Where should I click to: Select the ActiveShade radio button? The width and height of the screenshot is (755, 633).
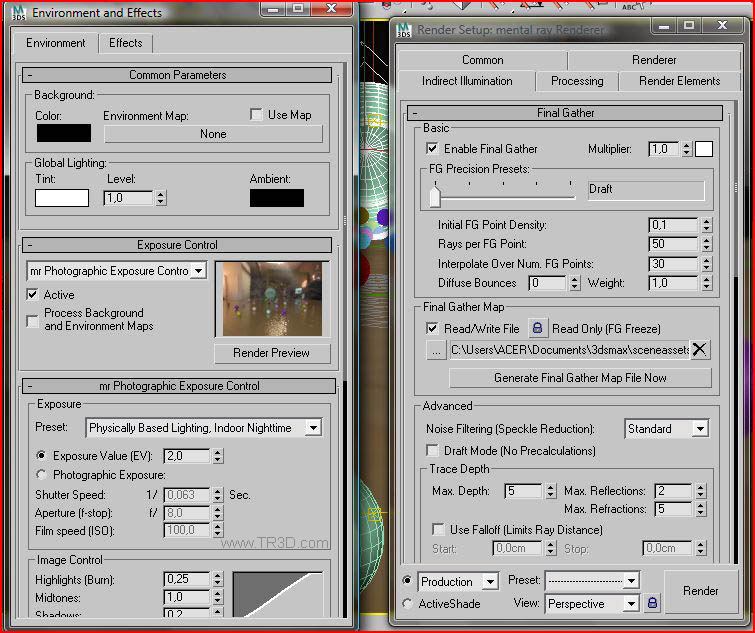407,603
